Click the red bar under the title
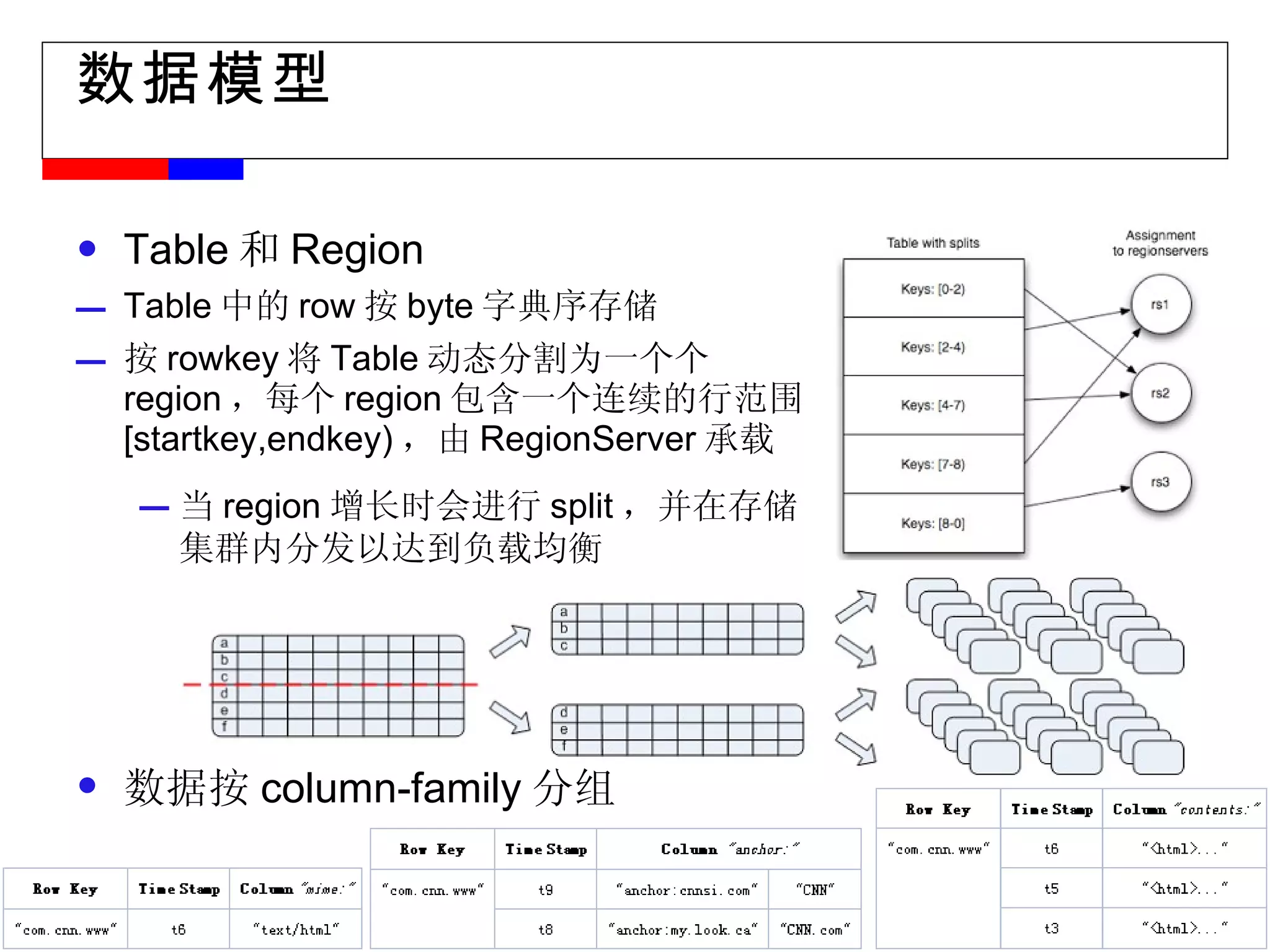This screenshot has width=1270, height=952. point(105,169)
